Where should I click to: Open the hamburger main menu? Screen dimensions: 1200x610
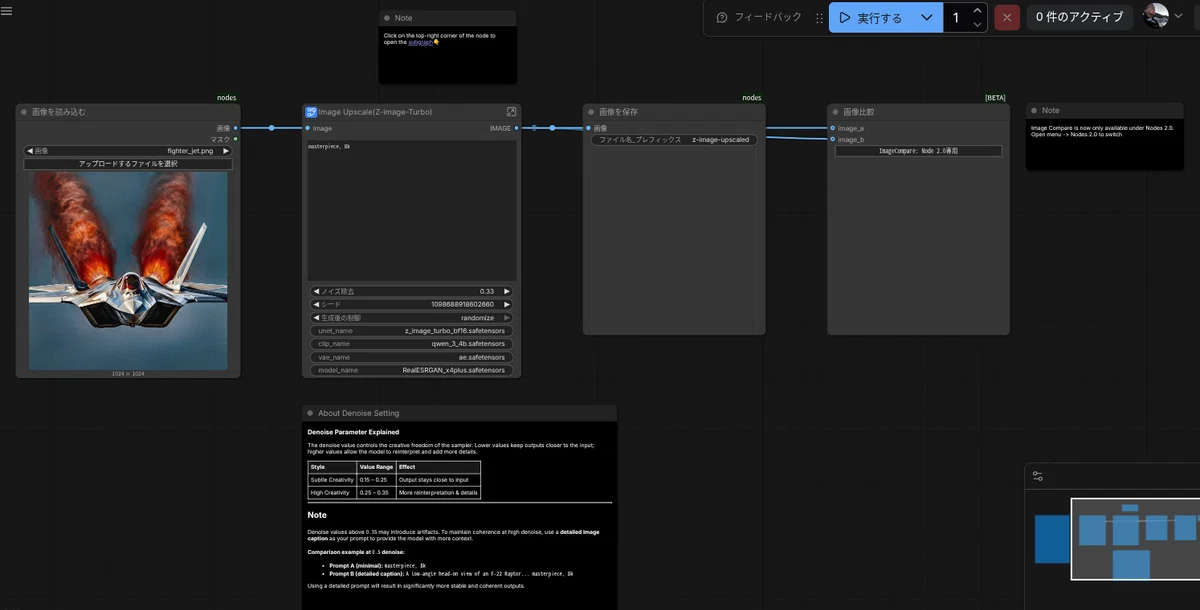coord(7,11)
